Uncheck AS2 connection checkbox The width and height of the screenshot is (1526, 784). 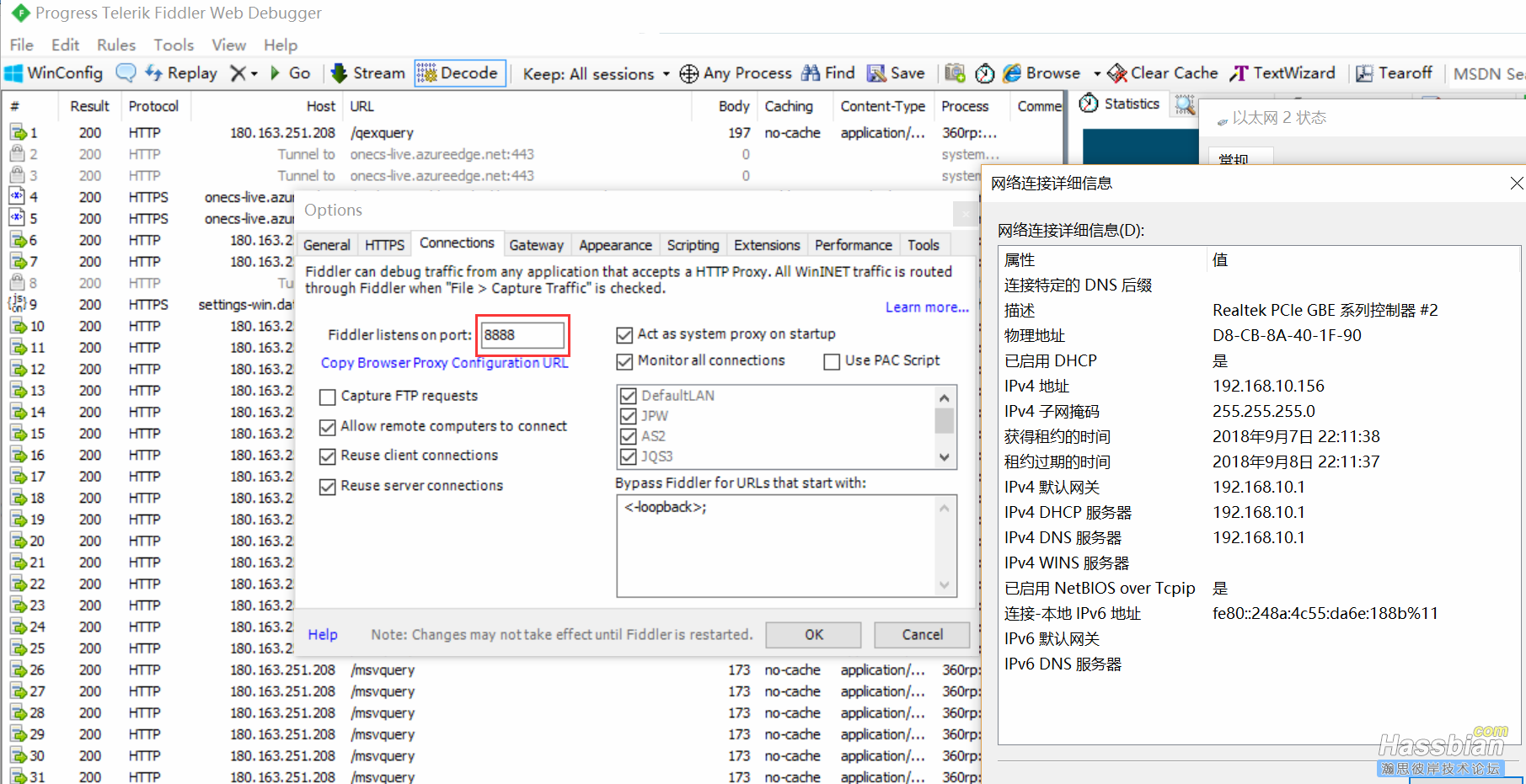(x=628, y=435)
